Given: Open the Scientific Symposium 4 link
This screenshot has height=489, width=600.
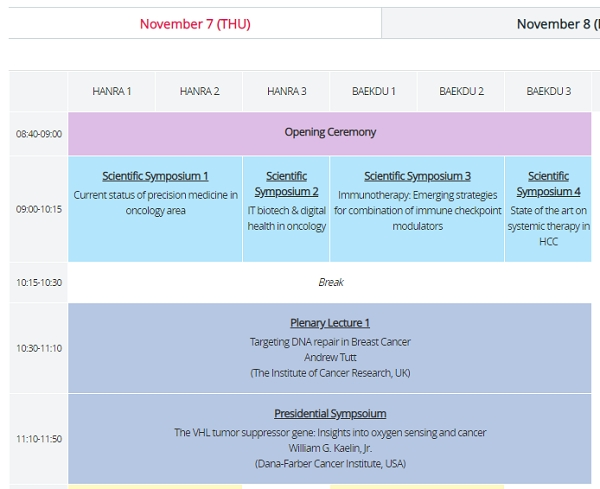Looking at the screenshot, I should pyautogui.click(x=548, y=184).
